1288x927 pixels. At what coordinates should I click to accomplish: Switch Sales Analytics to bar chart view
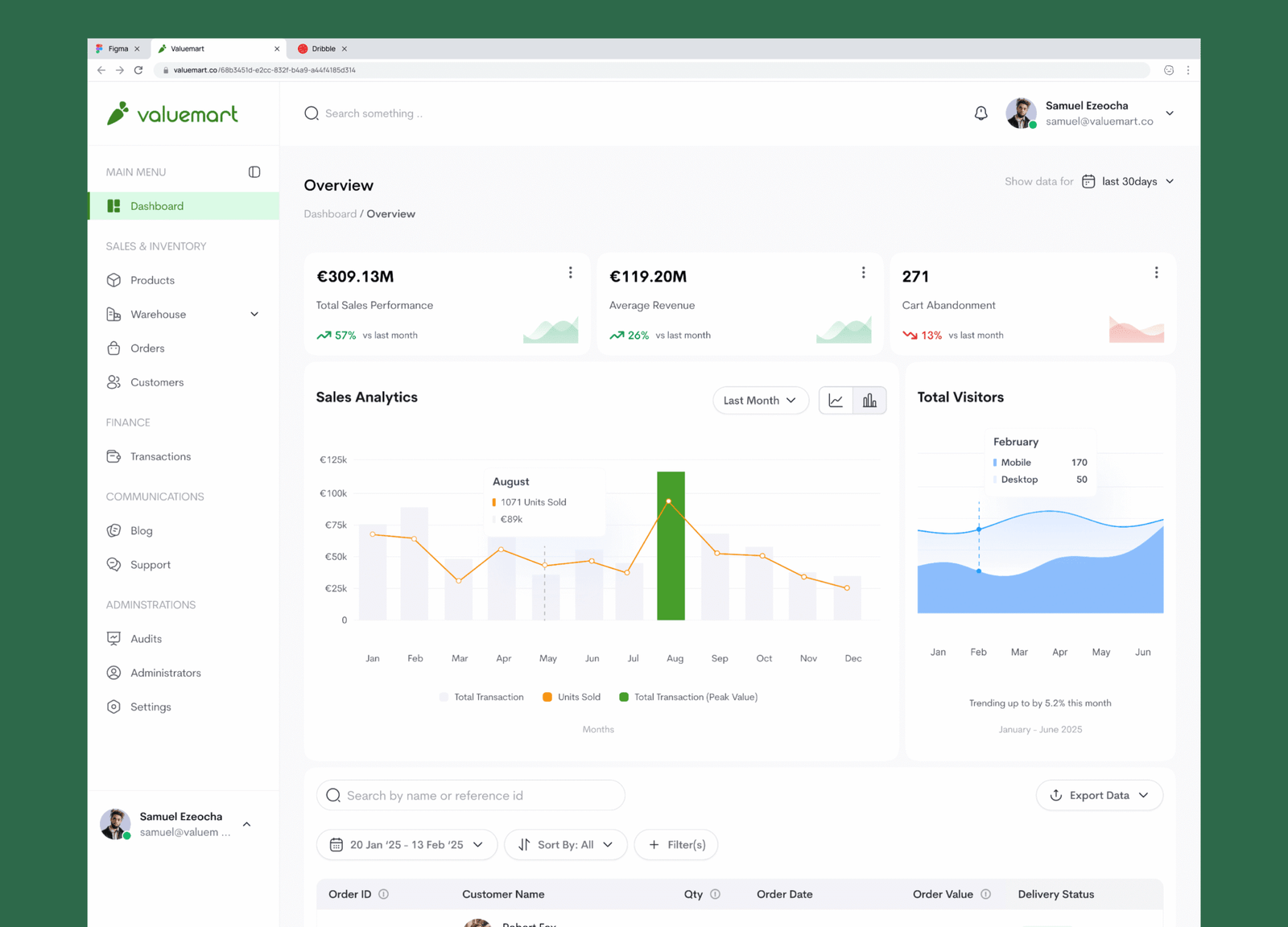[869, 401]
